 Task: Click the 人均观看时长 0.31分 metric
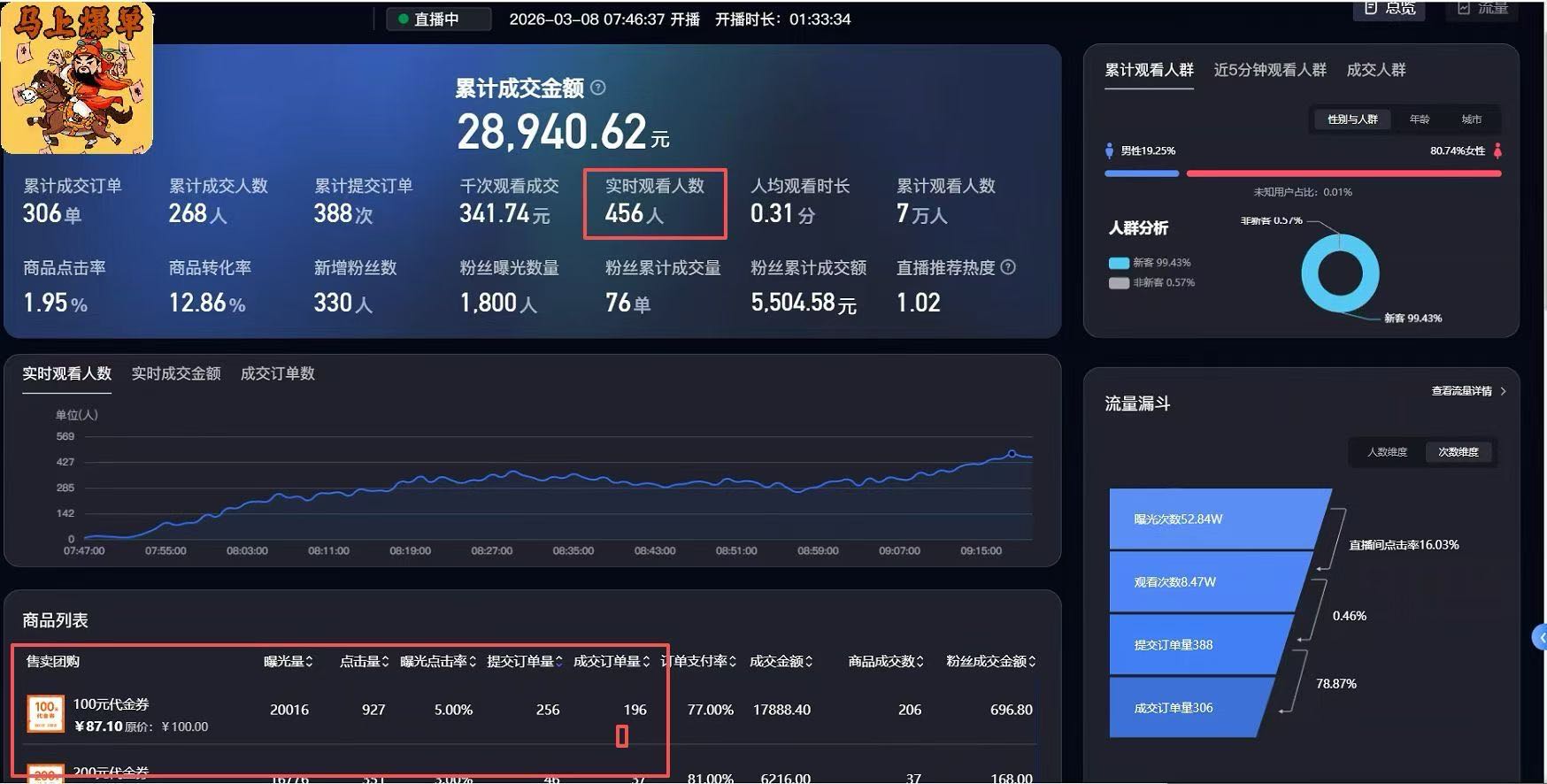pyautogui.click(x=800, y=201)
